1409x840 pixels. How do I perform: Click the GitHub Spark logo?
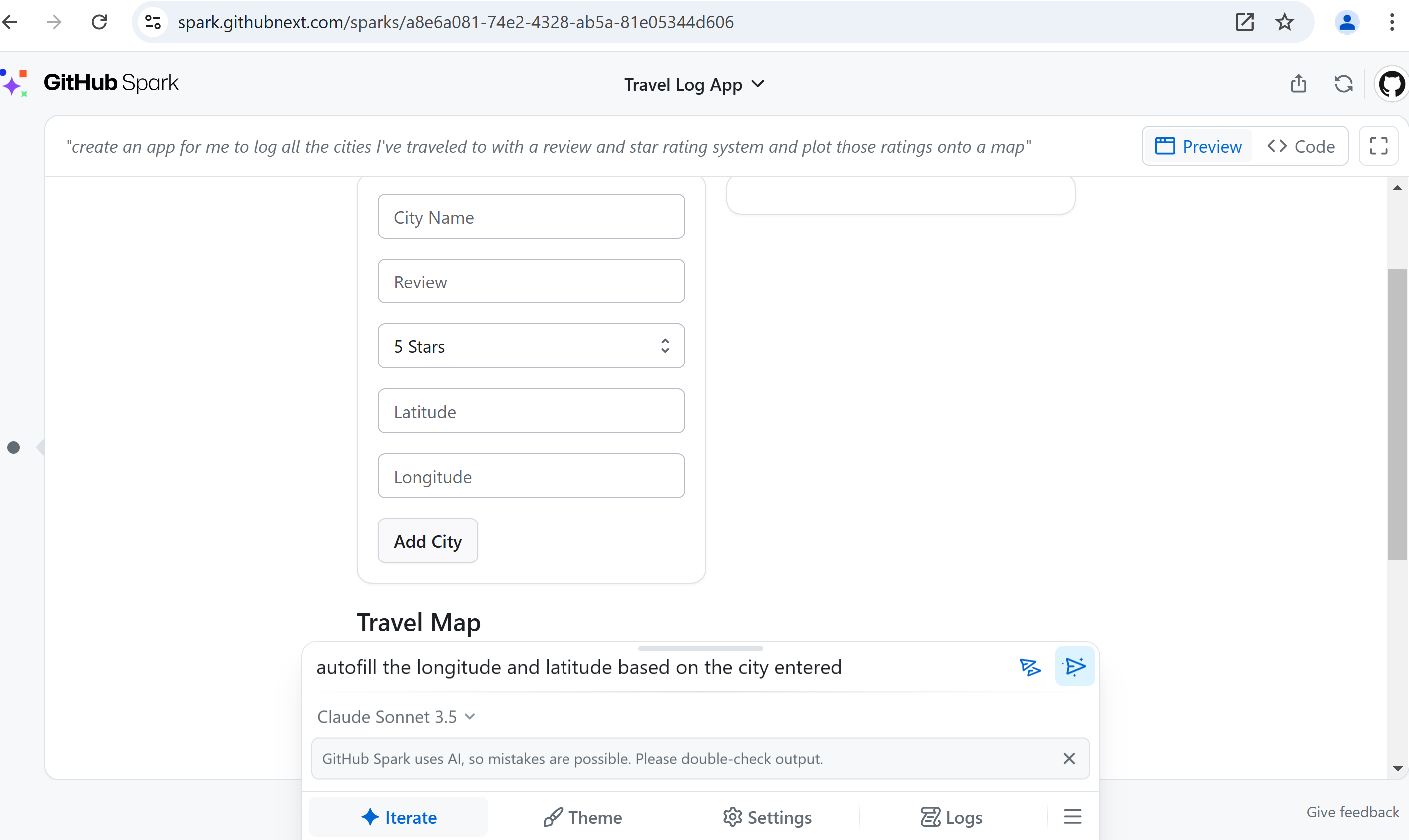(x=90, y=83)
